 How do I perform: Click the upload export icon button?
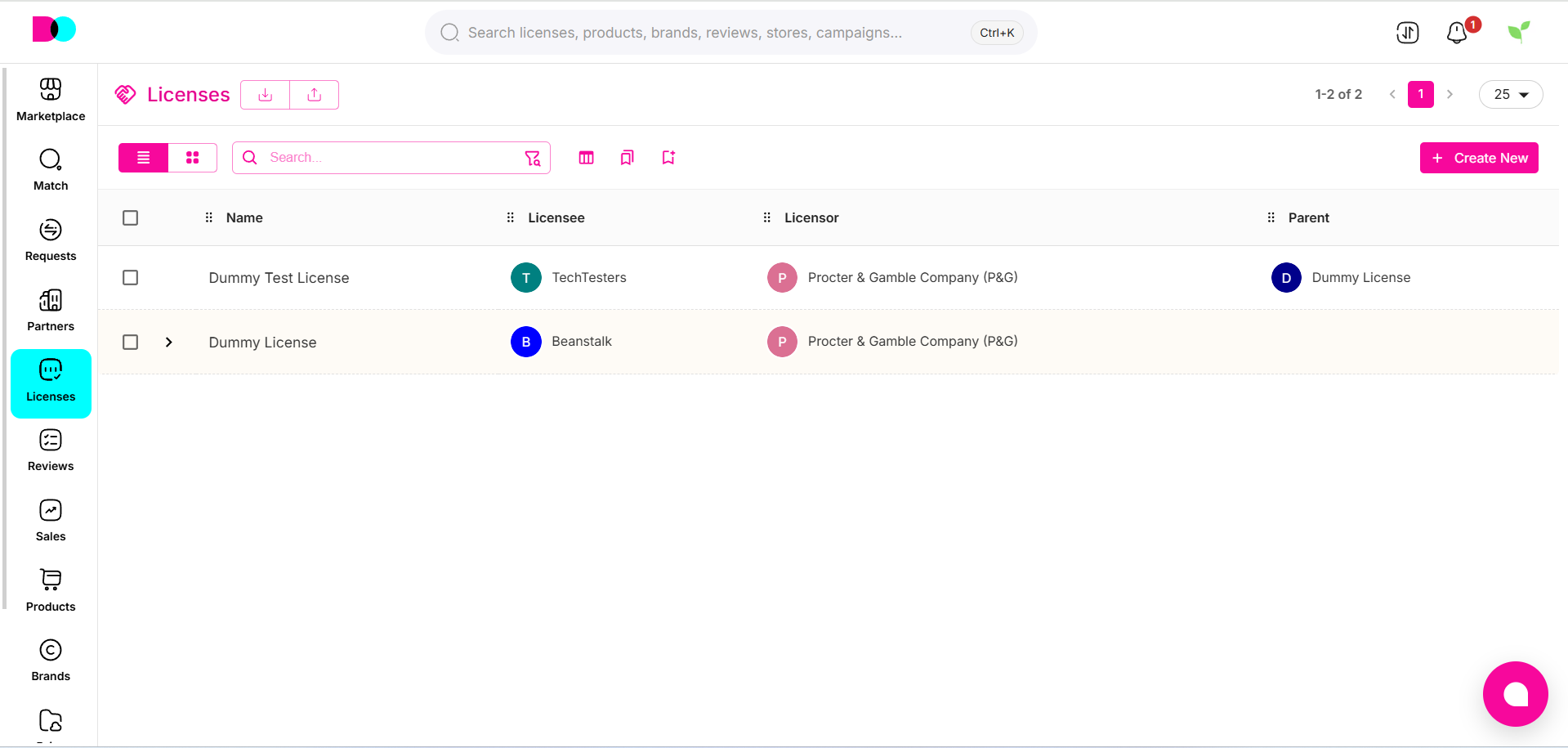(x=315, y=95)
